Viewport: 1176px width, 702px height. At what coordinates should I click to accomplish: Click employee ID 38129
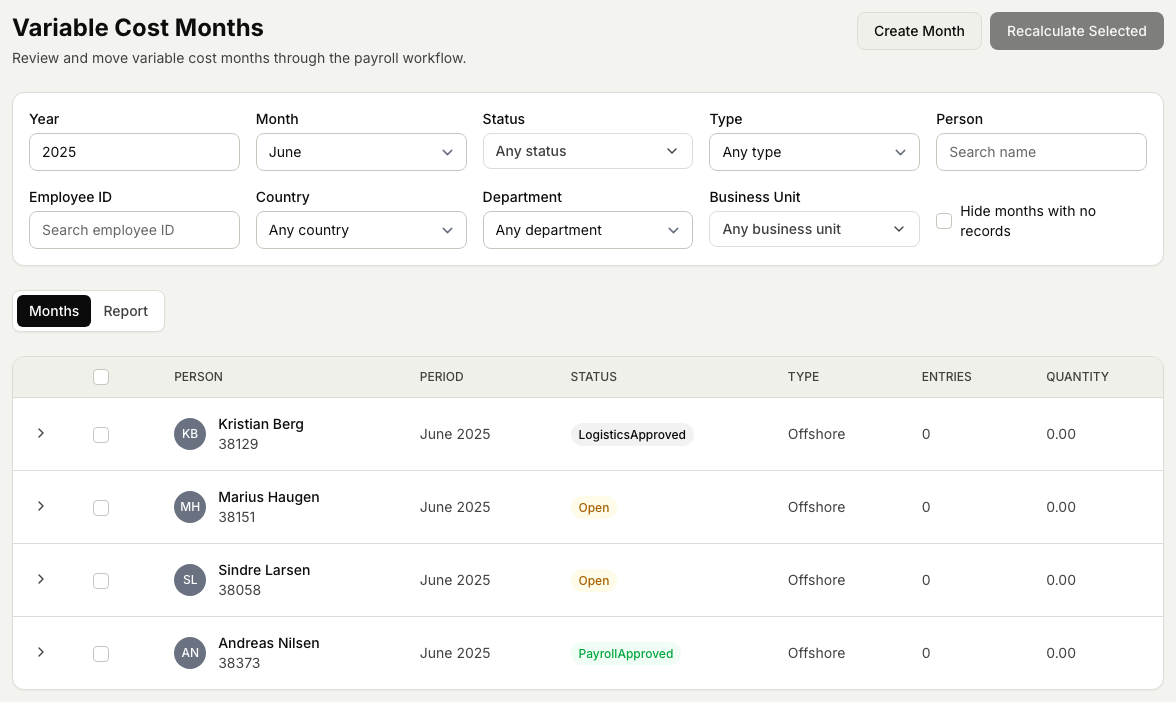pyautogui.click(x=238, y=444)
